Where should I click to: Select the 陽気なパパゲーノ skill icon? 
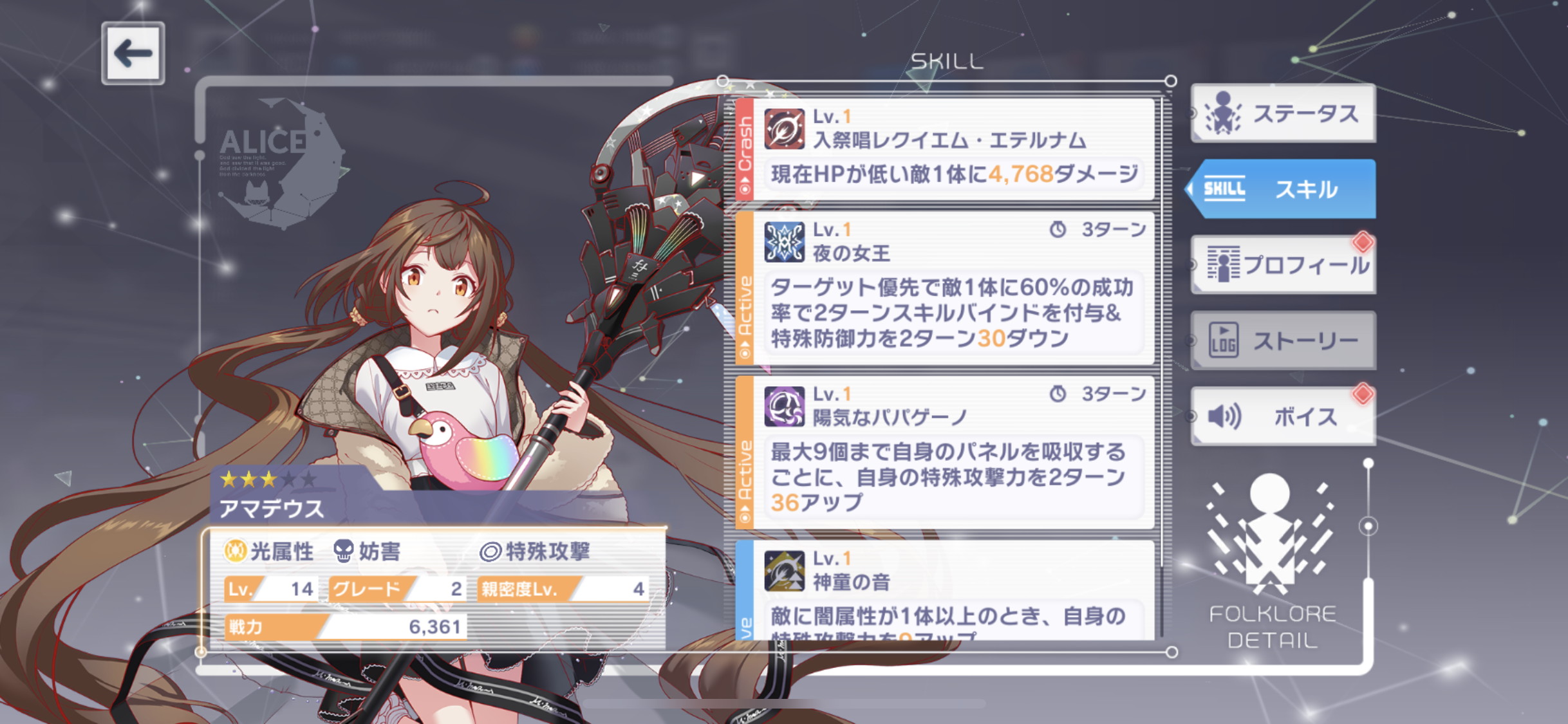(784, 406)
